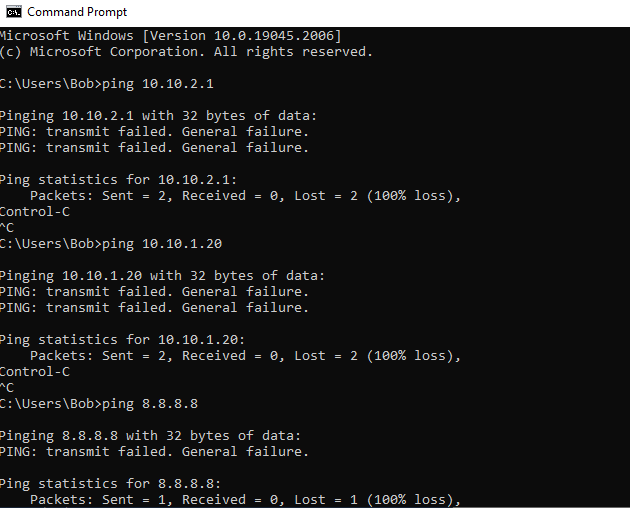
Task: Click the Microsoft Corporation copyright line
Action: [x=186, y=52]
